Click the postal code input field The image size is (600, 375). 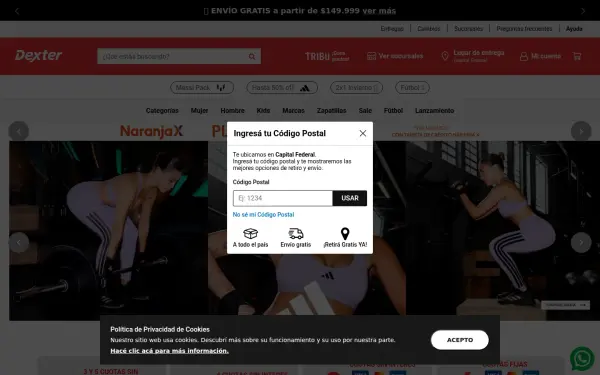283,198
